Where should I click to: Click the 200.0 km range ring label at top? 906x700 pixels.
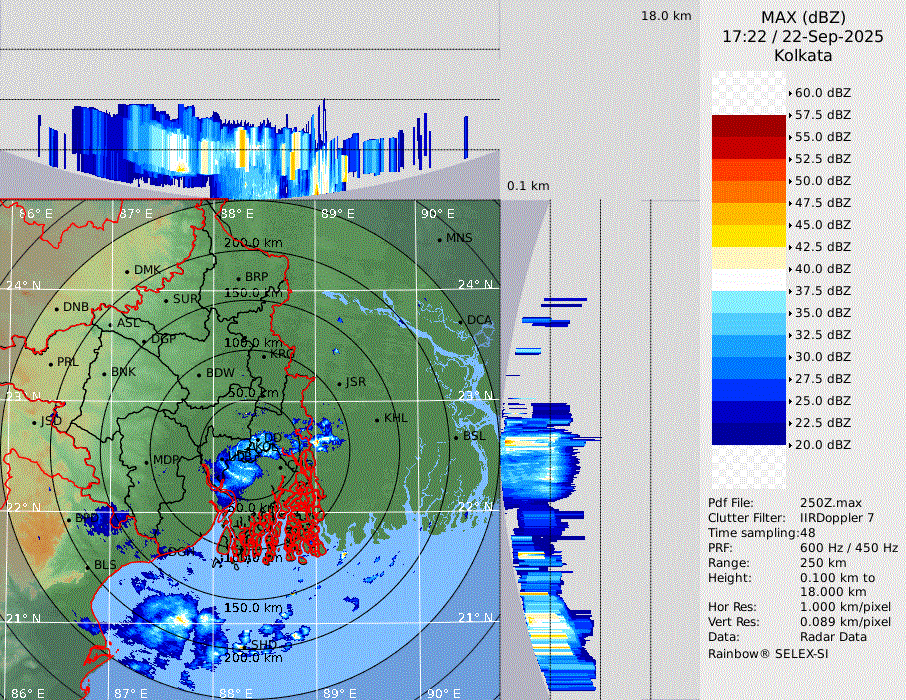coord(252,243)
